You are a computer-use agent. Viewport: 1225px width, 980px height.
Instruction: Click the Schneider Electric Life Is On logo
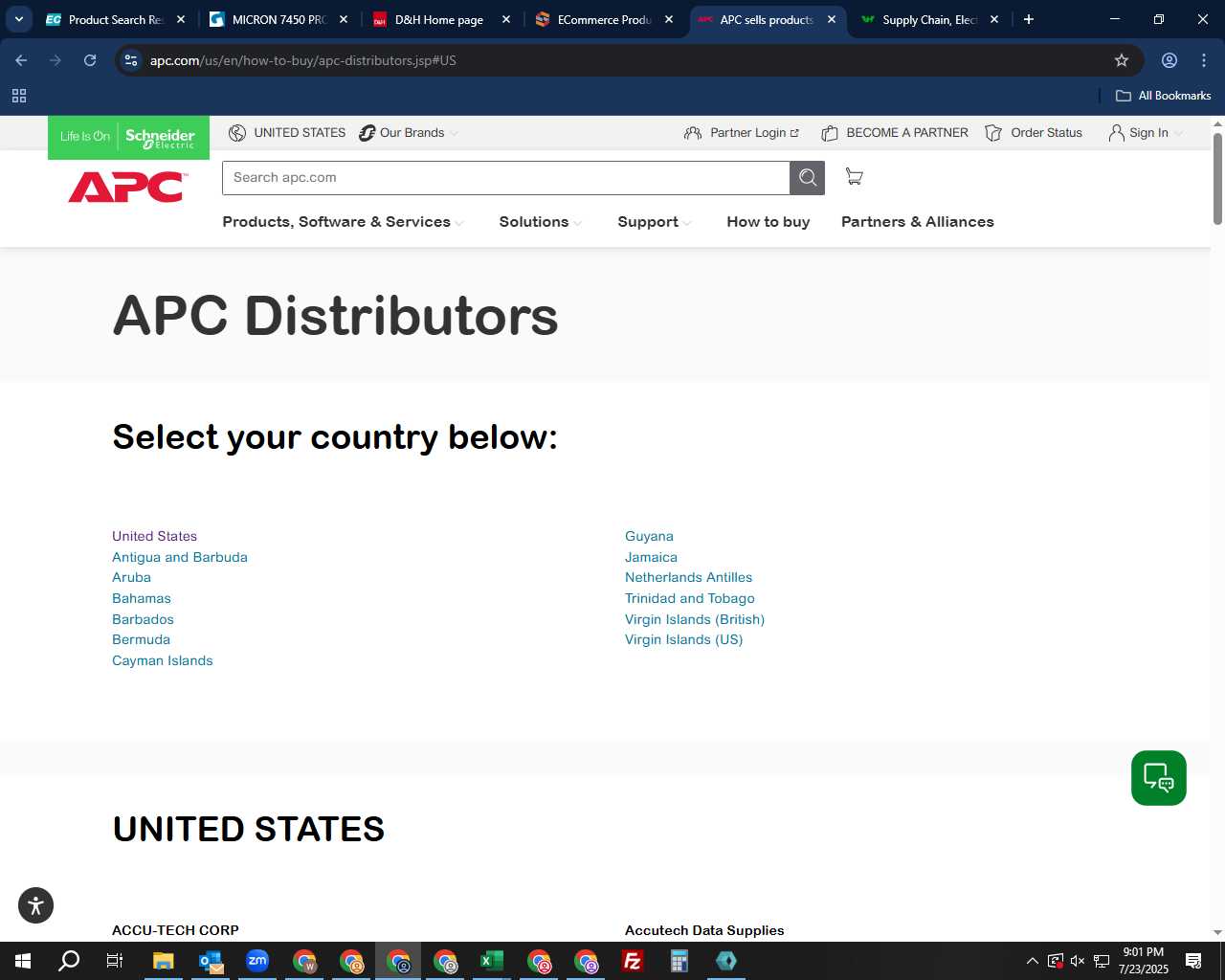click(x=128, y=137)
